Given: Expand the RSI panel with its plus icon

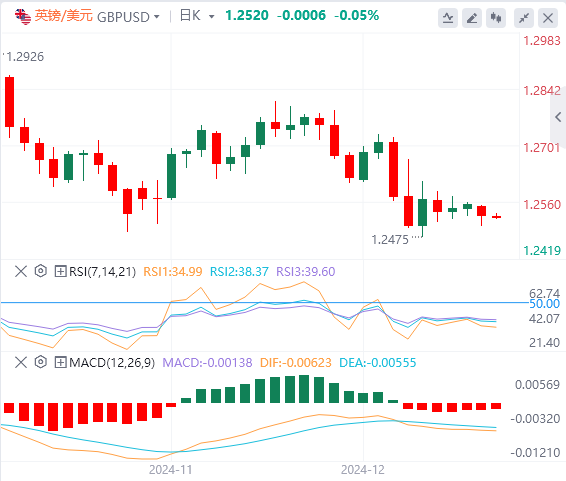Looking at the screenshot, I should [60, 271].
